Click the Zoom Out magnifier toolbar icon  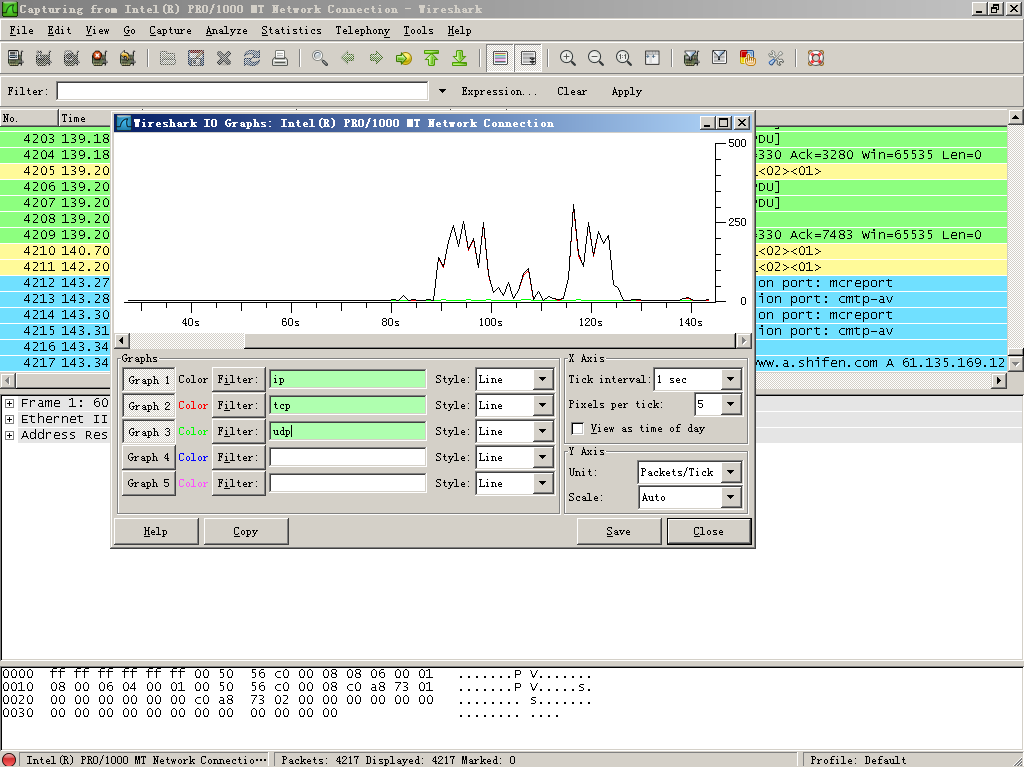click(596, 58)
